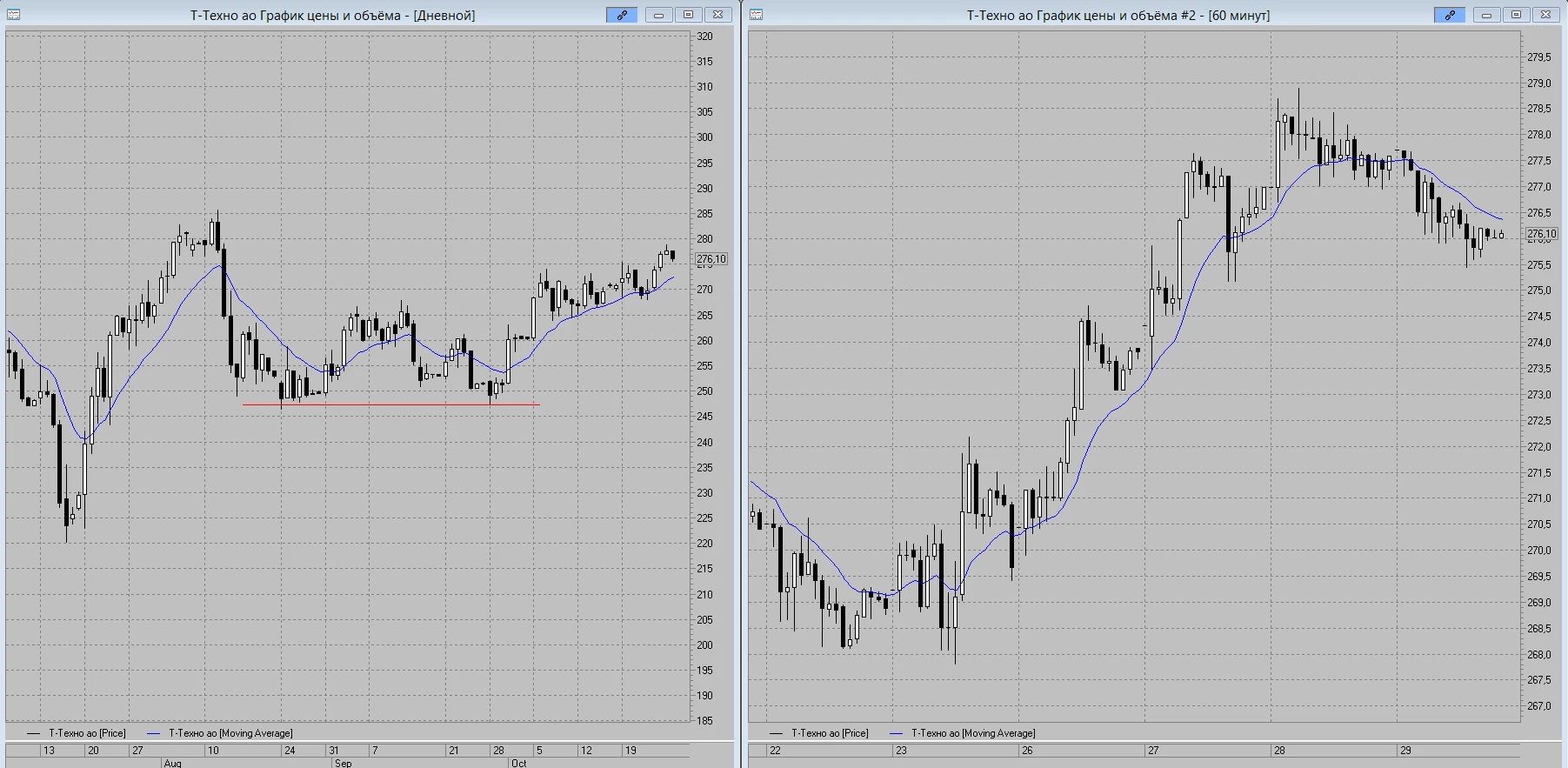Close the daily chart window

click(717, 15)
